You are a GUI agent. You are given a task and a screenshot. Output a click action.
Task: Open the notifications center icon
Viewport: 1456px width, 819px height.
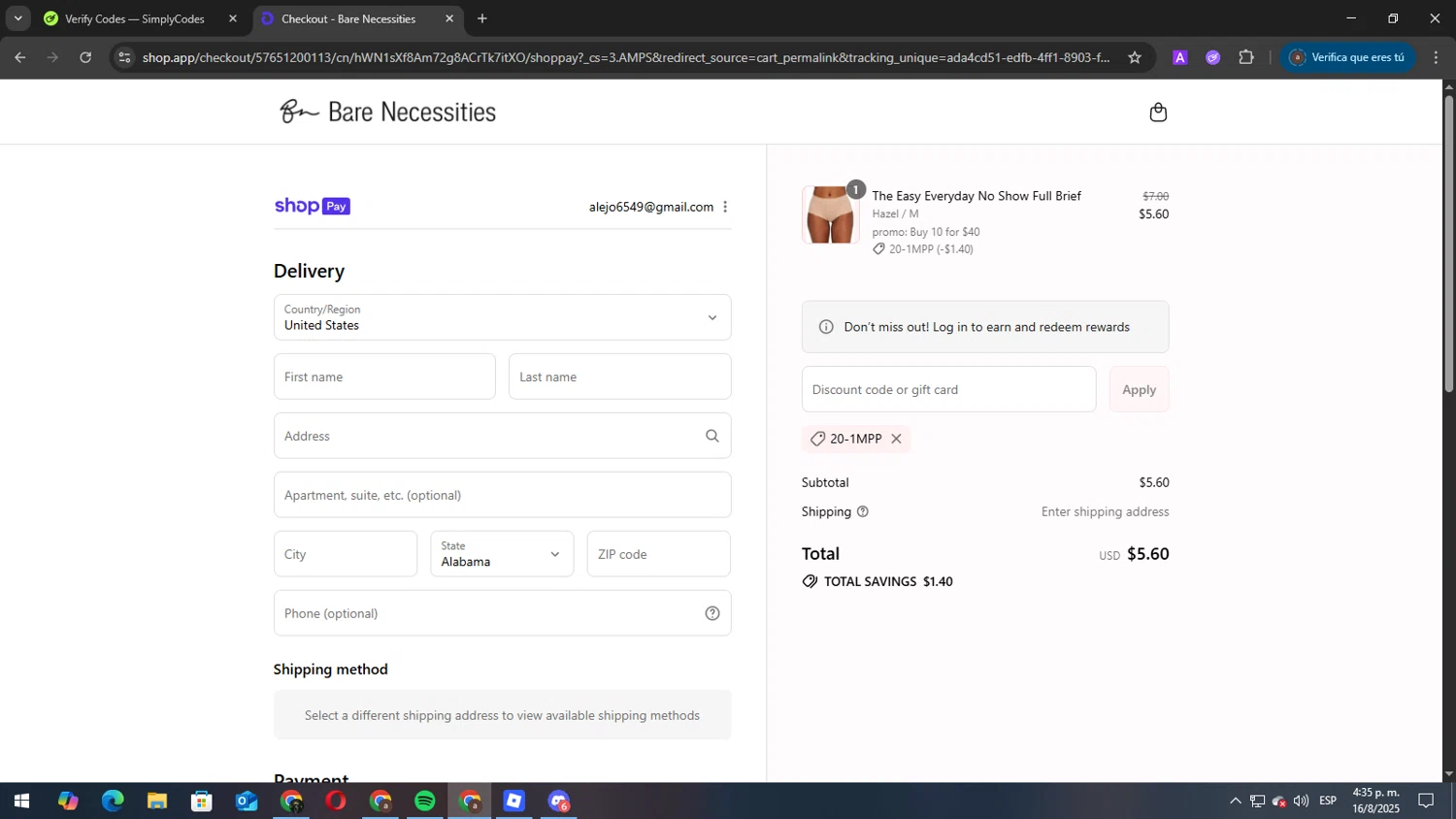pos(1426,801)
